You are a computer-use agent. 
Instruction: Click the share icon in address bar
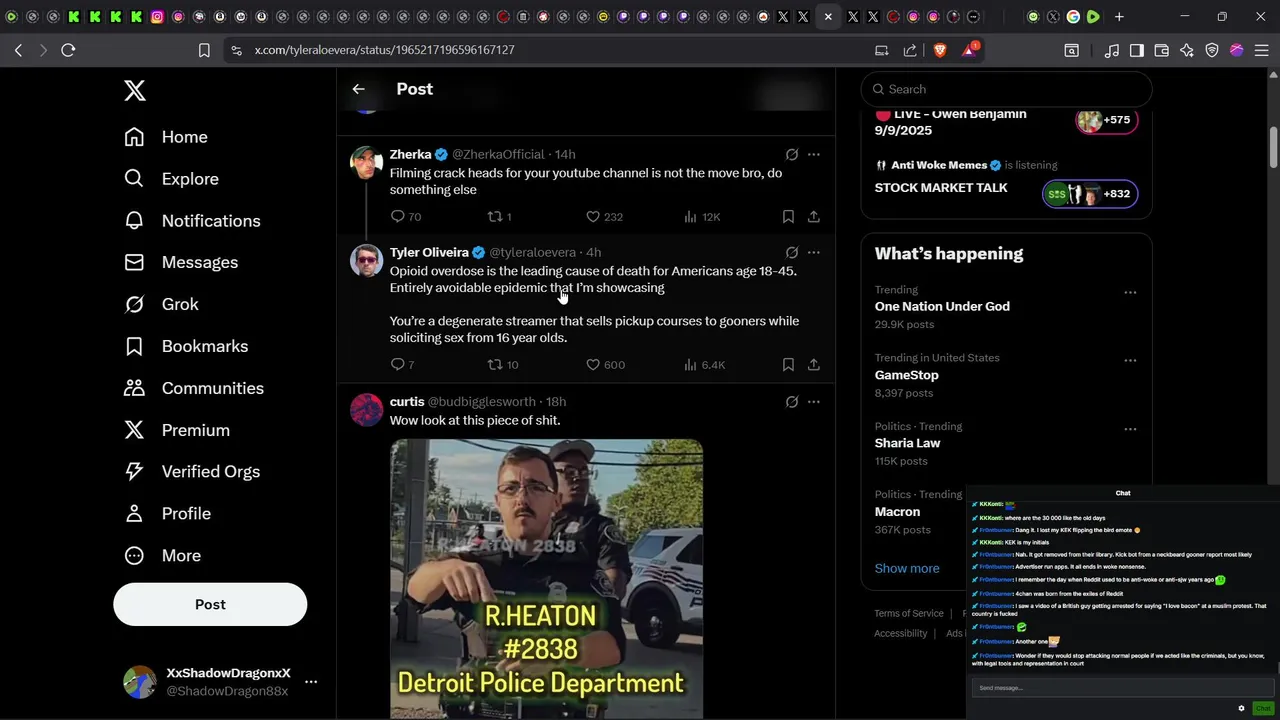910,50
